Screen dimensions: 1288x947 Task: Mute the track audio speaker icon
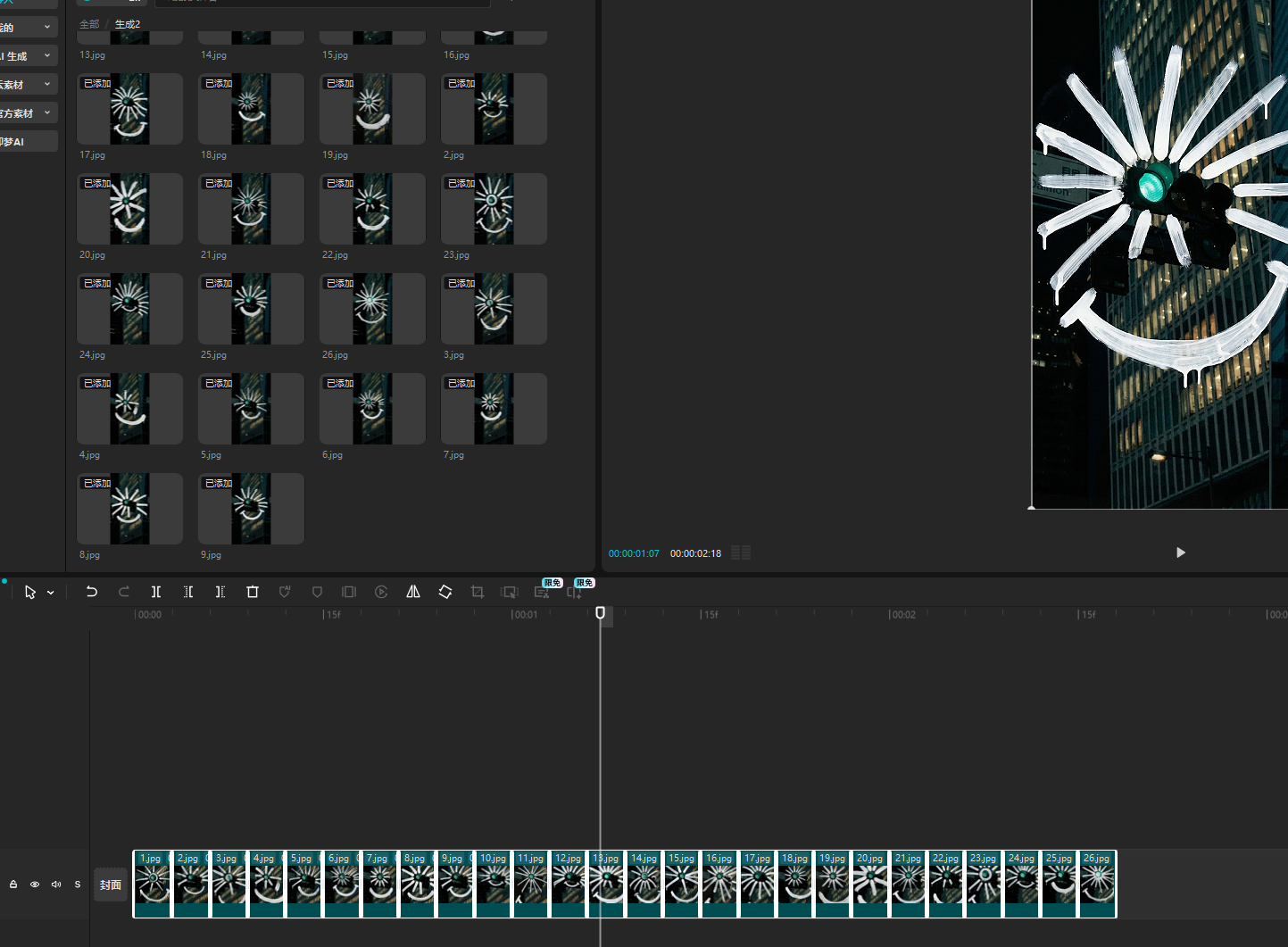point(56,885)
